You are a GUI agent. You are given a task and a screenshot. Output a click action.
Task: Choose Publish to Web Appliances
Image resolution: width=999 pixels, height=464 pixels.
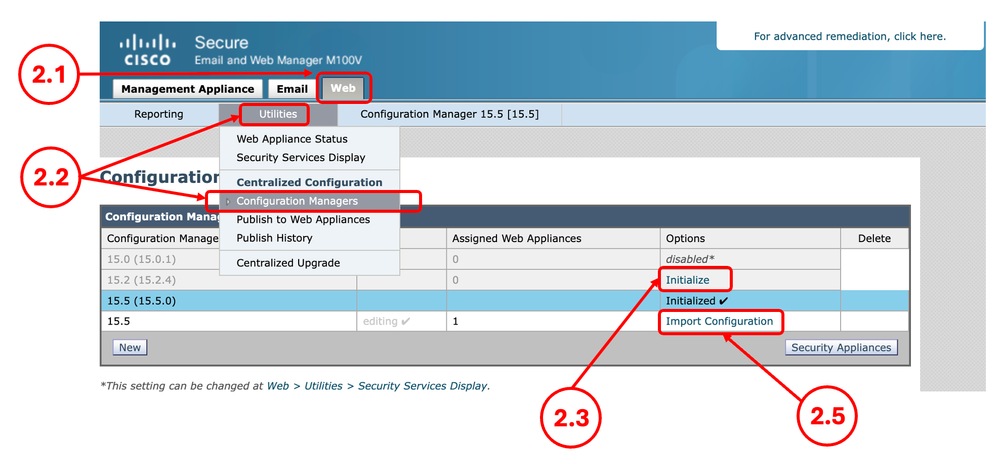tap(303, 219)
